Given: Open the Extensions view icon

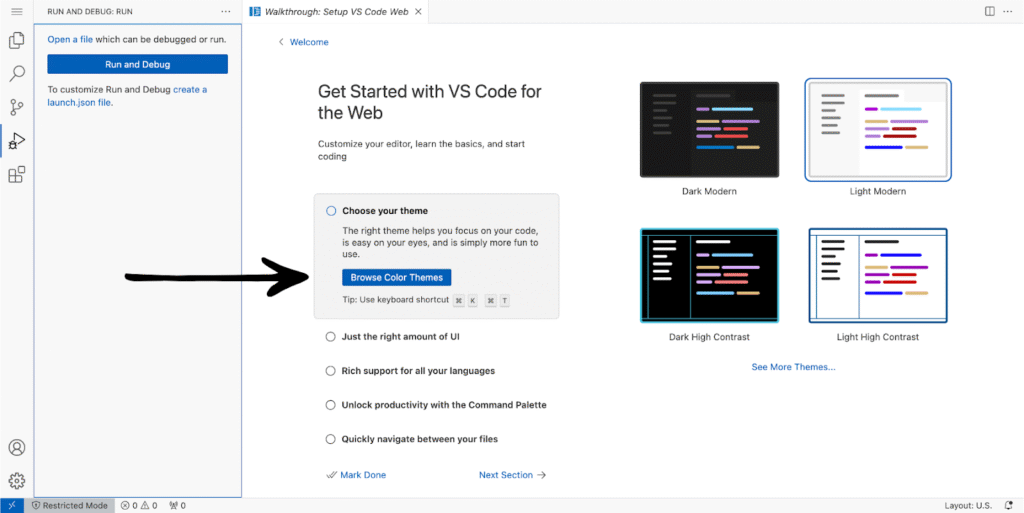Looking at the screenshot, I should (x=17, y=175).
